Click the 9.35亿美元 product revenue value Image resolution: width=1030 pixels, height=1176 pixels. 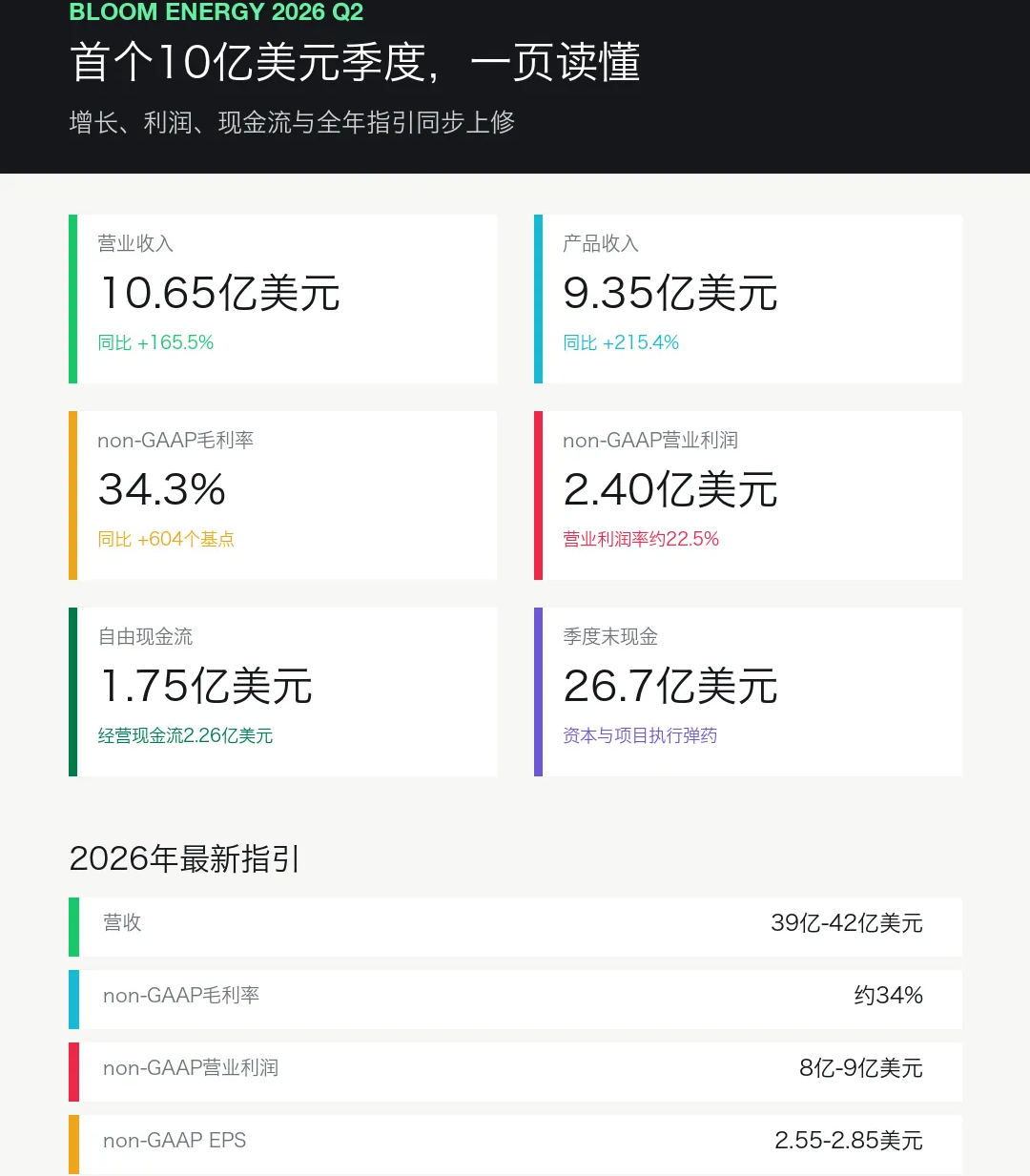click(x=670, y=293)
